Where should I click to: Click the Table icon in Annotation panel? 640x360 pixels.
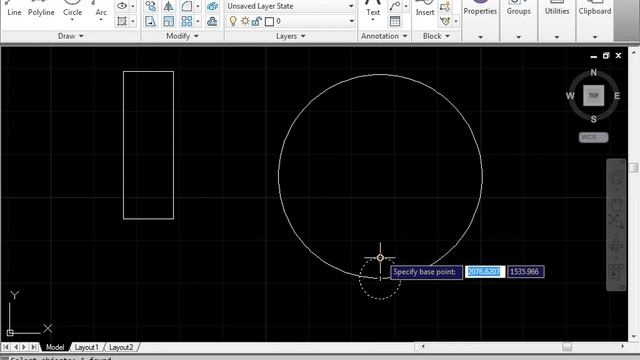point(395,21)
